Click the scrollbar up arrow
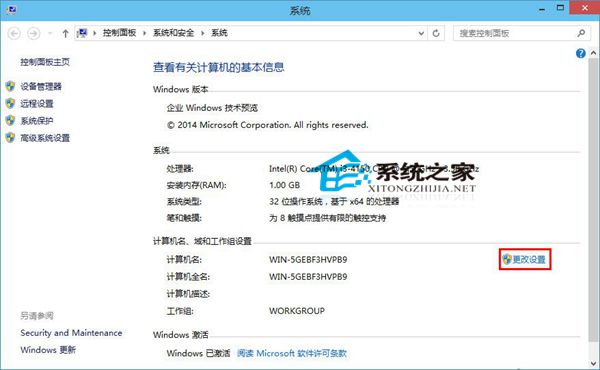 click(593, 53)
